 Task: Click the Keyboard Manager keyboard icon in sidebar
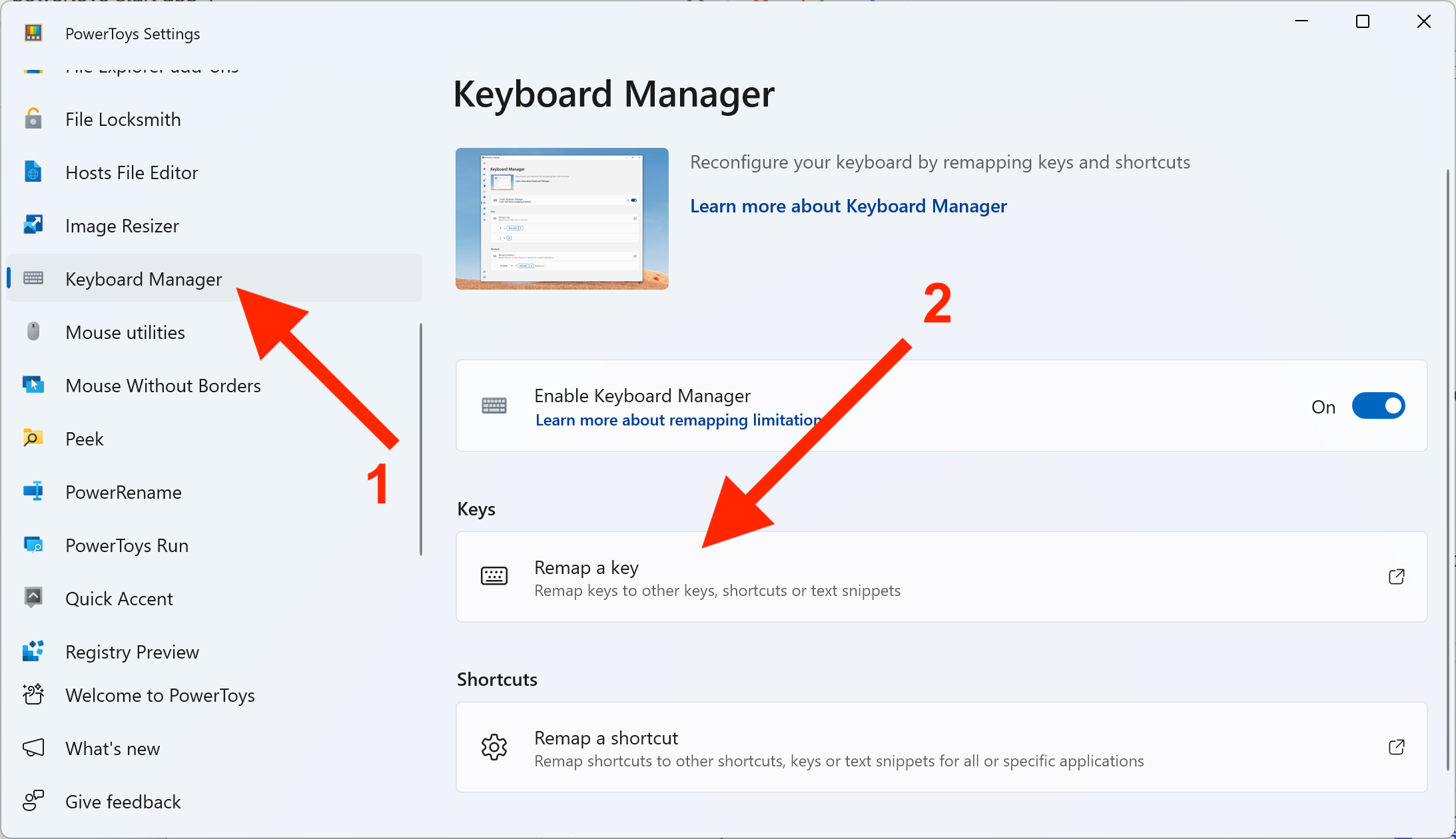[33, 278]
